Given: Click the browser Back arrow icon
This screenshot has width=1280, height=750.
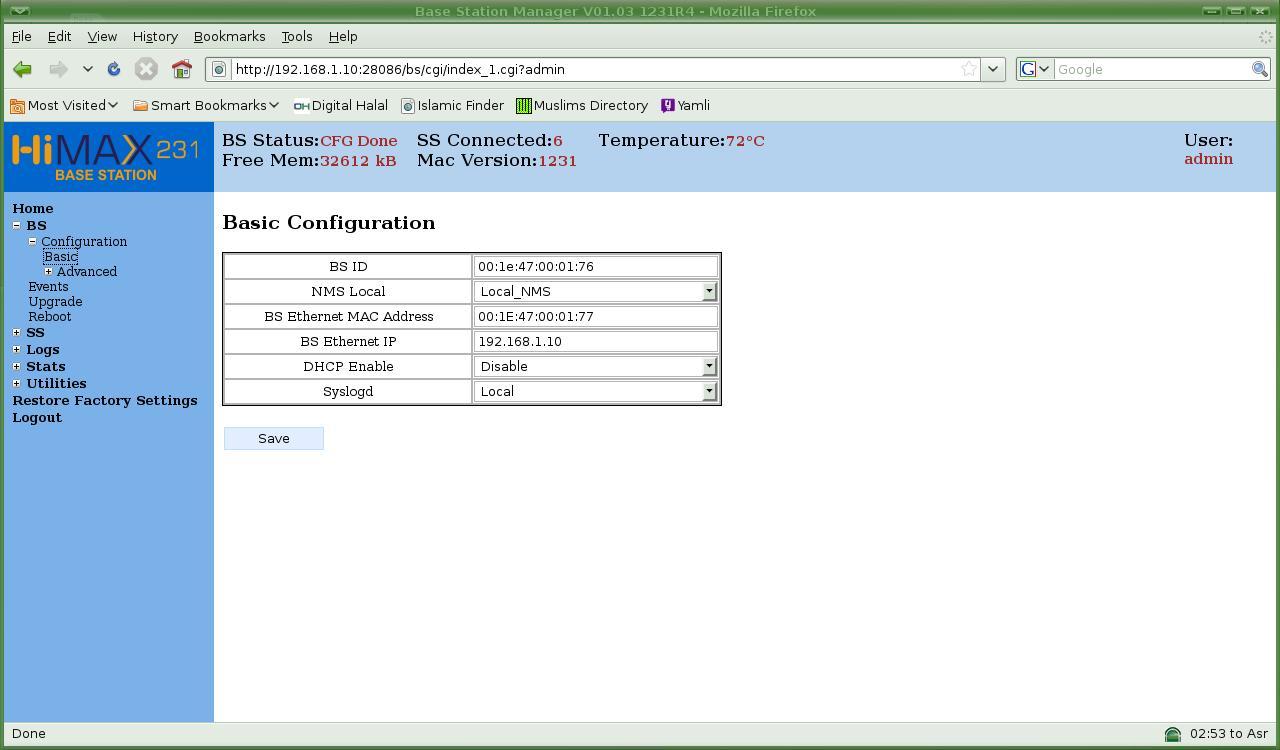Looking at the screenshot, I should pyautogui.click(x=22, y=69).
